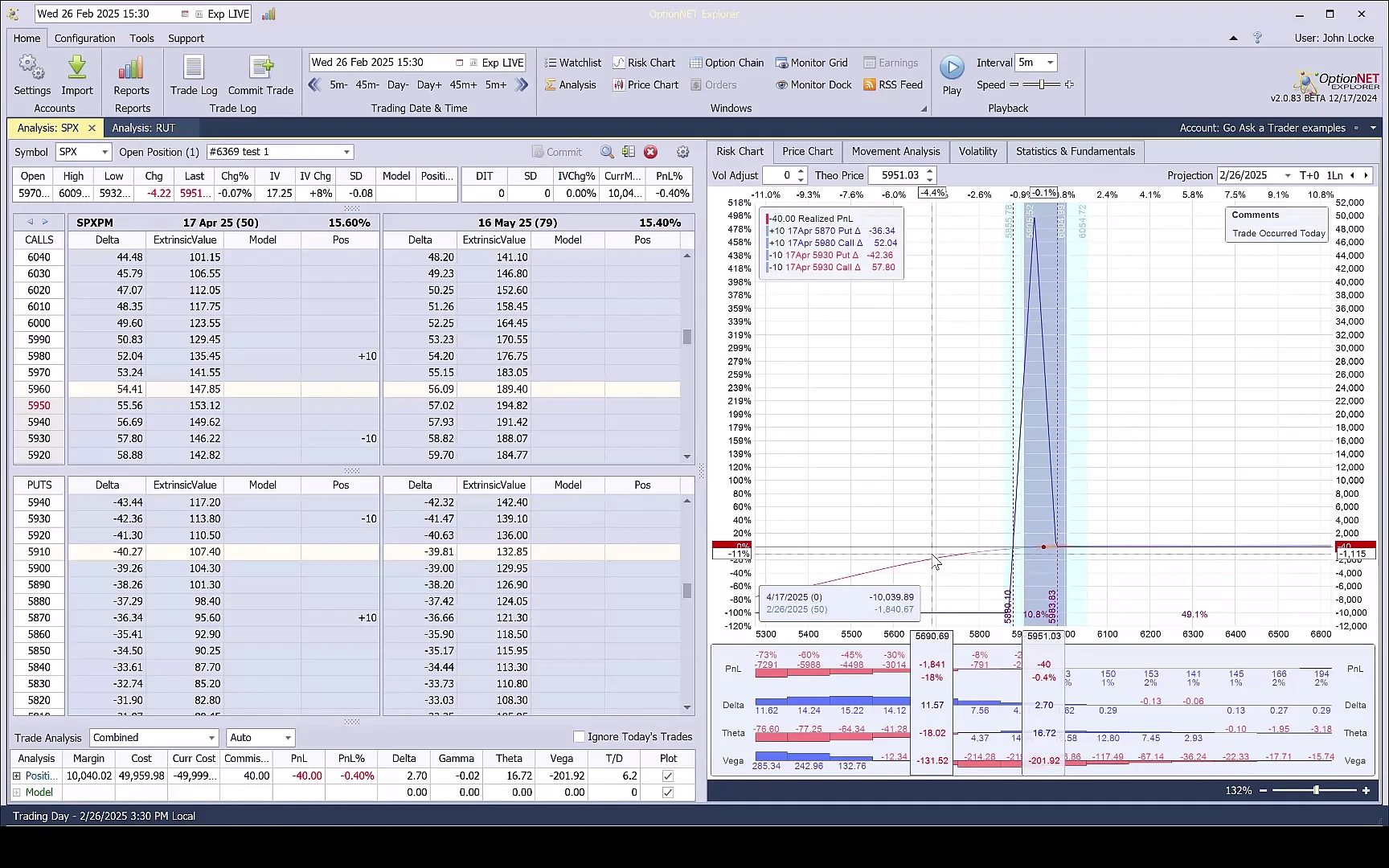Click the bar chart icon in title bar
1389x868 pixels.
268,14
